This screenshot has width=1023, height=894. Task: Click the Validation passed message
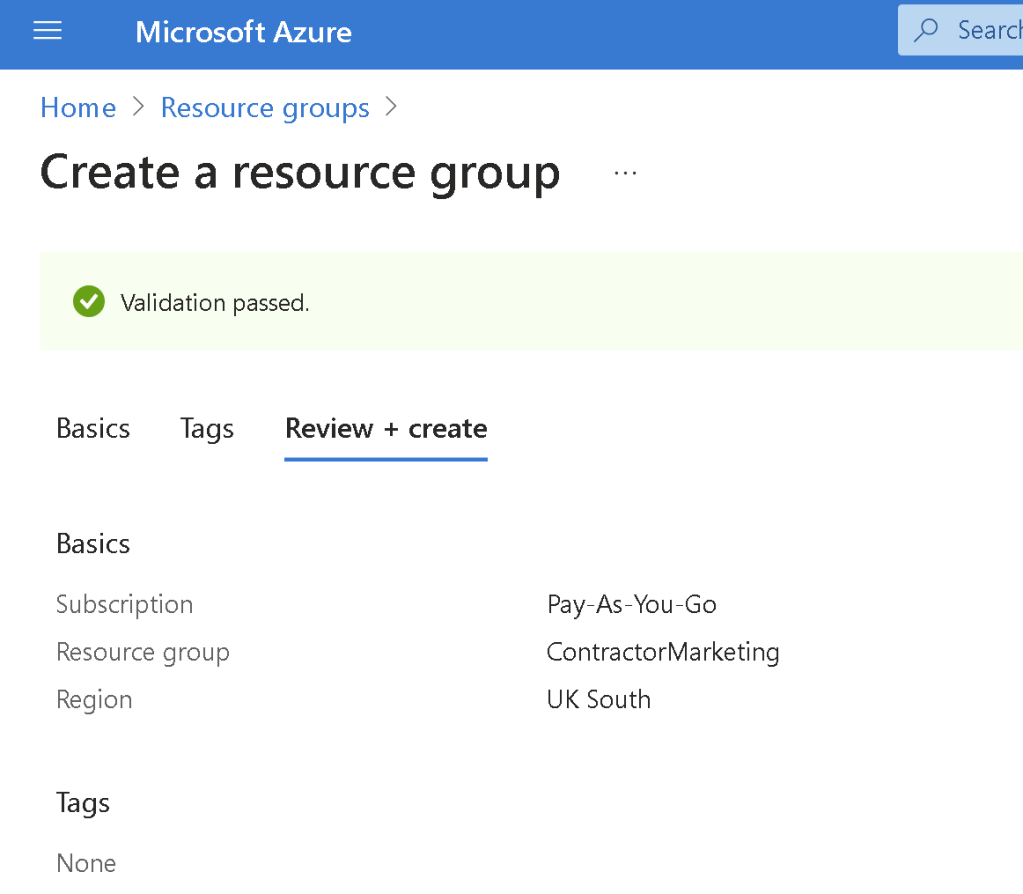[215, 303]
